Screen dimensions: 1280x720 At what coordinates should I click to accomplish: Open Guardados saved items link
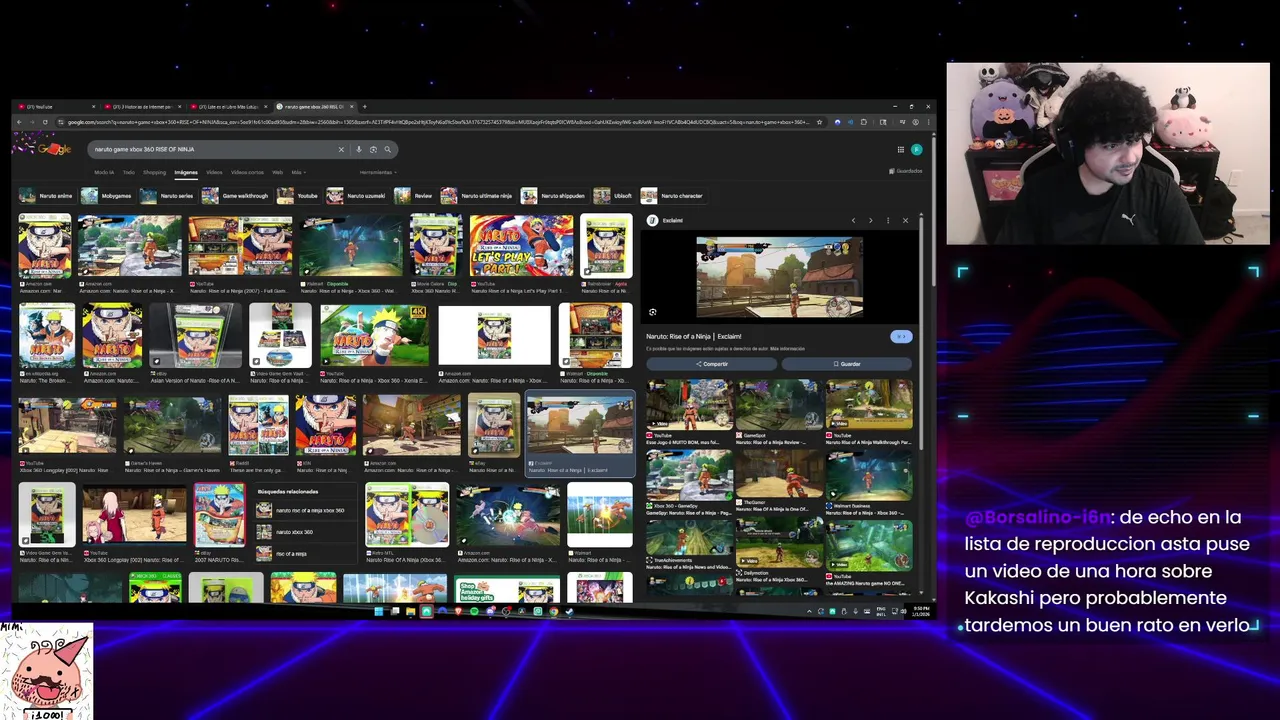(x=906, y=171)
